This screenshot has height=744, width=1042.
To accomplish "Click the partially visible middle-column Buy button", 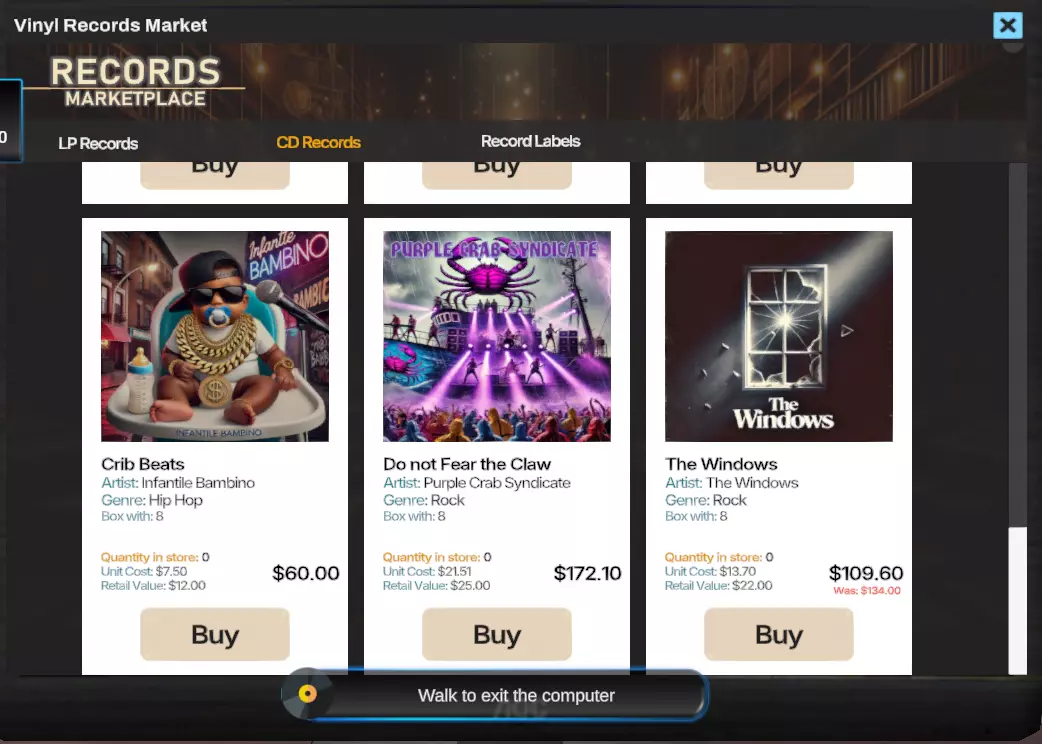I will [x=496, y=175].
